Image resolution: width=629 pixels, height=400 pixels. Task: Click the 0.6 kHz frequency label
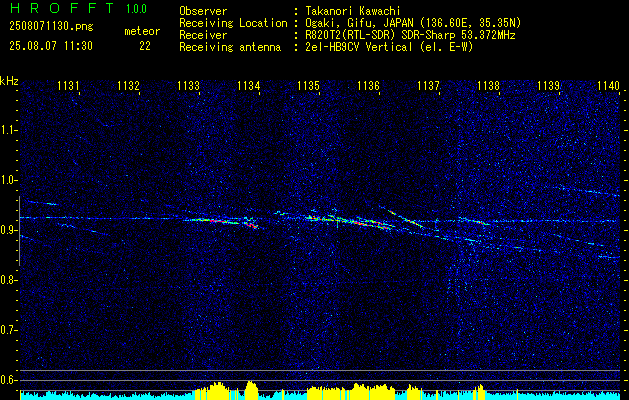8,380
